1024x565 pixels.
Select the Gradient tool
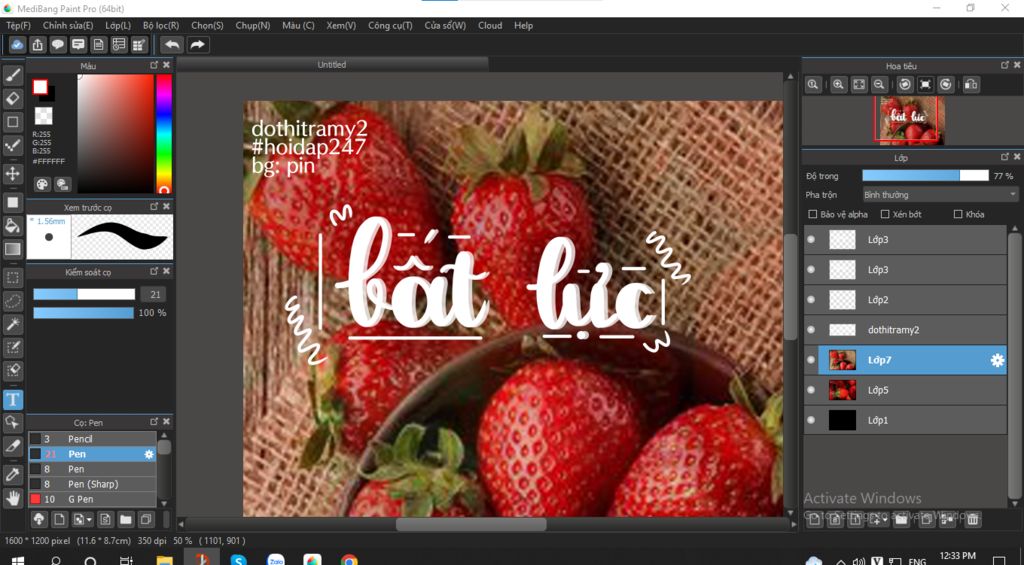tap(12, 249)
